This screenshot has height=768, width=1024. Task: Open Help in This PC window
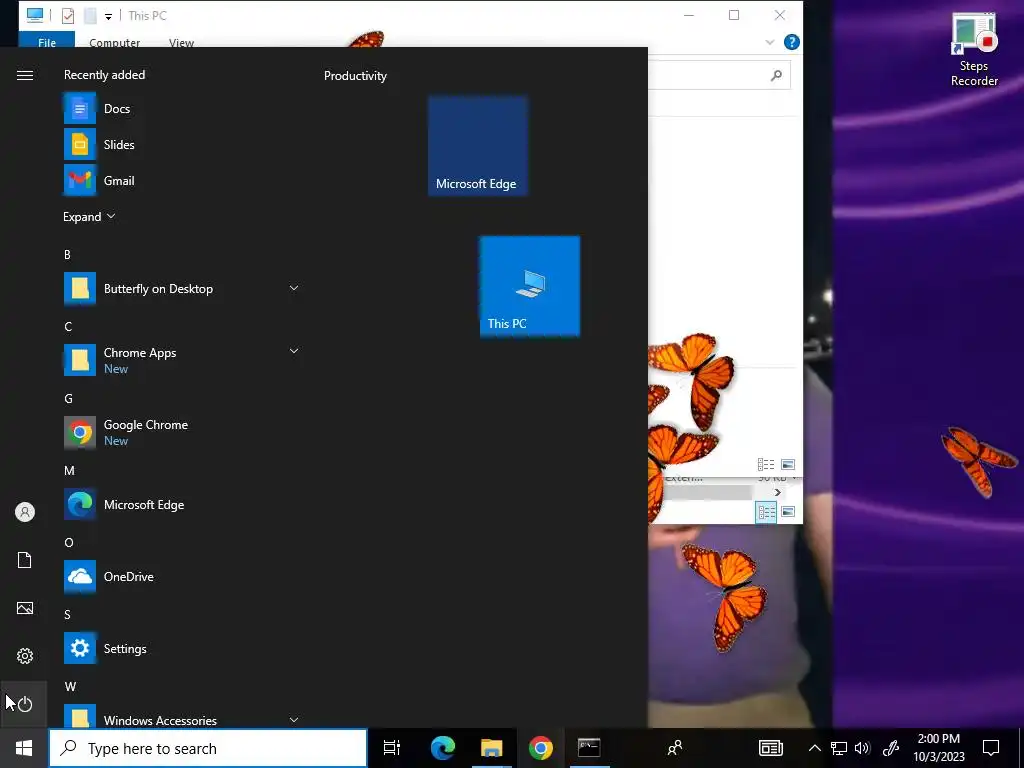(792, 42)
